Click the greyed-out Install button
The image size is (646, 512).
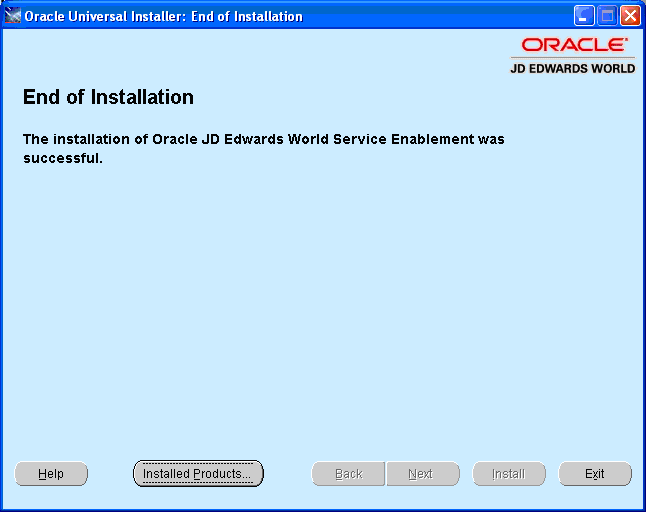(509, 474)
